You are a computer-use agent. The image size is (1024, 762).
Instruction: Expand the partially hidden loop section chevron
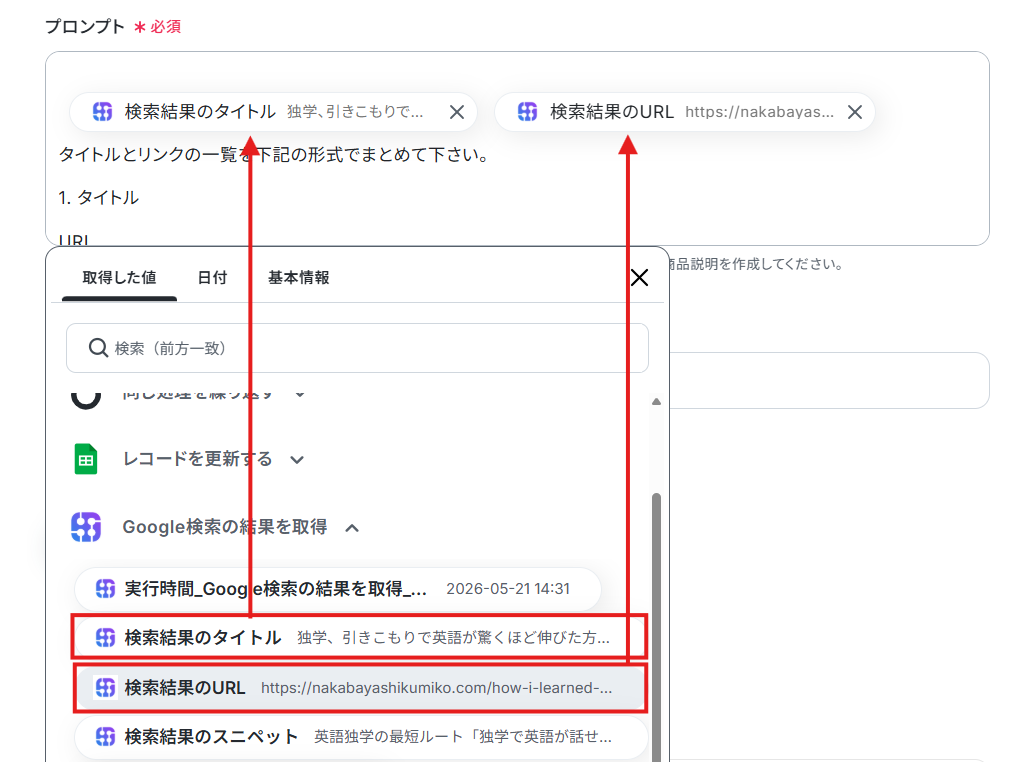[x=300, y=394]
